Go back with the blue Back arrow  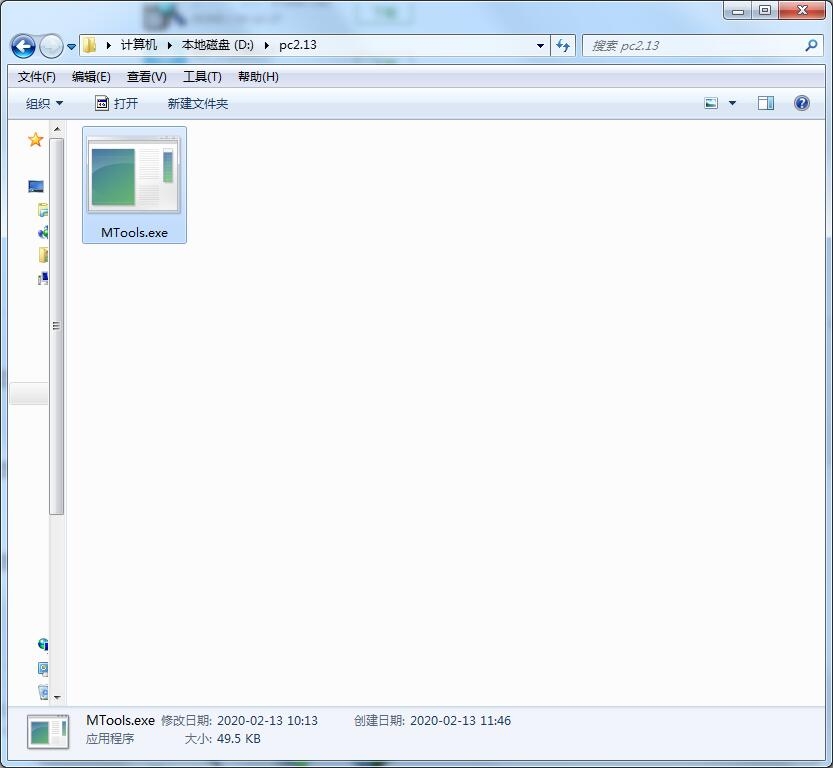pos(23,46)
